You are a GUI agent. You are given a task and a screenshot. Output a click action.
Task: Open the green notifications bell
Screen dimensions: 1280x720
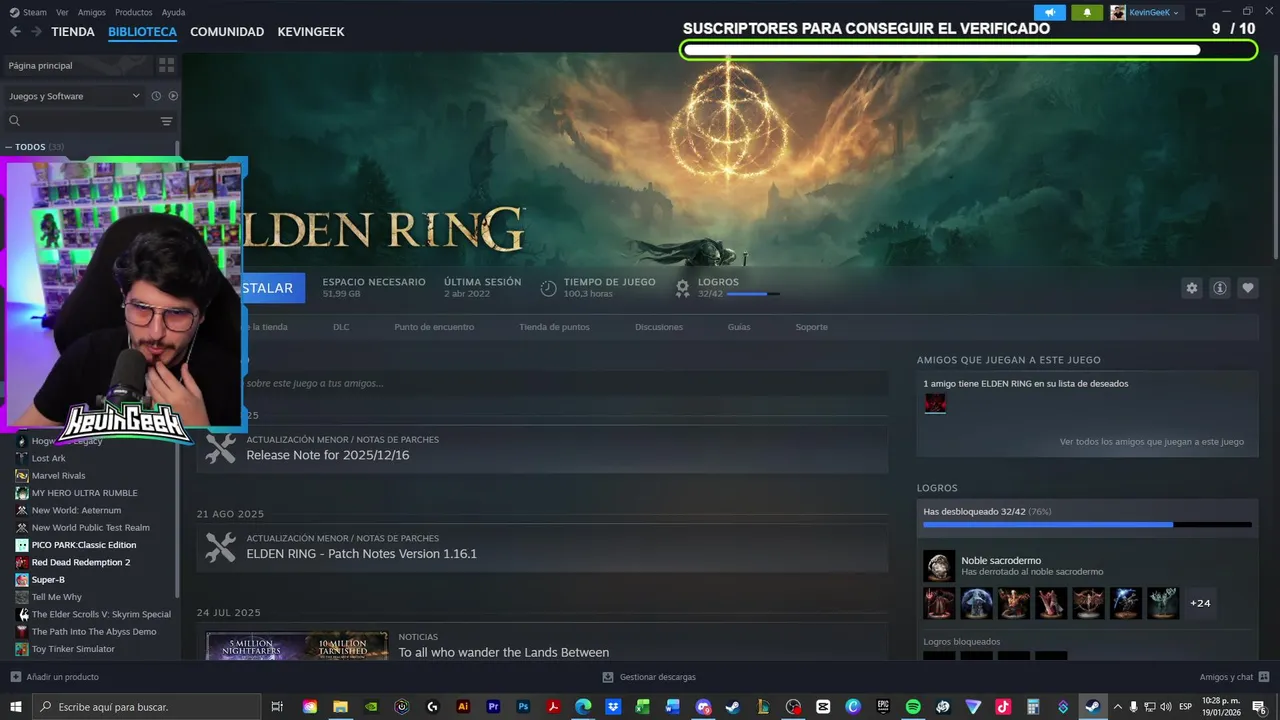pyautogui.click(x=1087, y=12)
